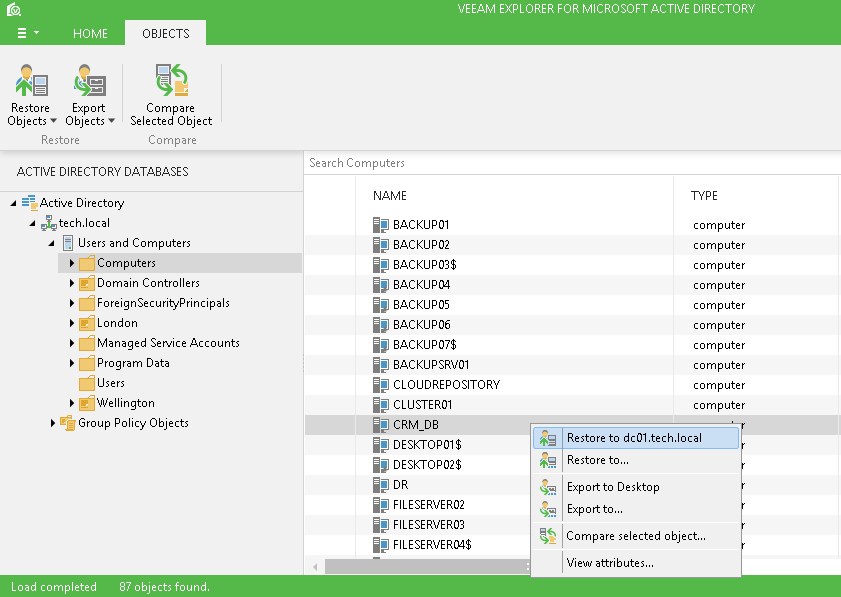The width and height of the screenshot is (841, 597).
Task: Click the Restore Objects icon
Action: coord(32,80)
